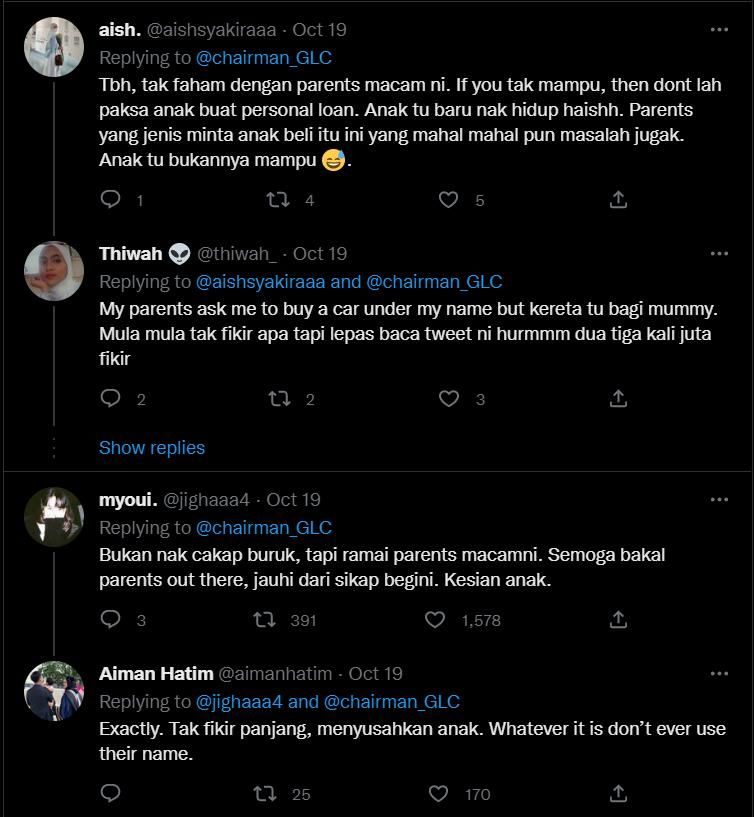Viewport: 754px width, 817px height.
Task: Share aish.'s tweet
Action: pyautogui.click(x=618, y=200)
